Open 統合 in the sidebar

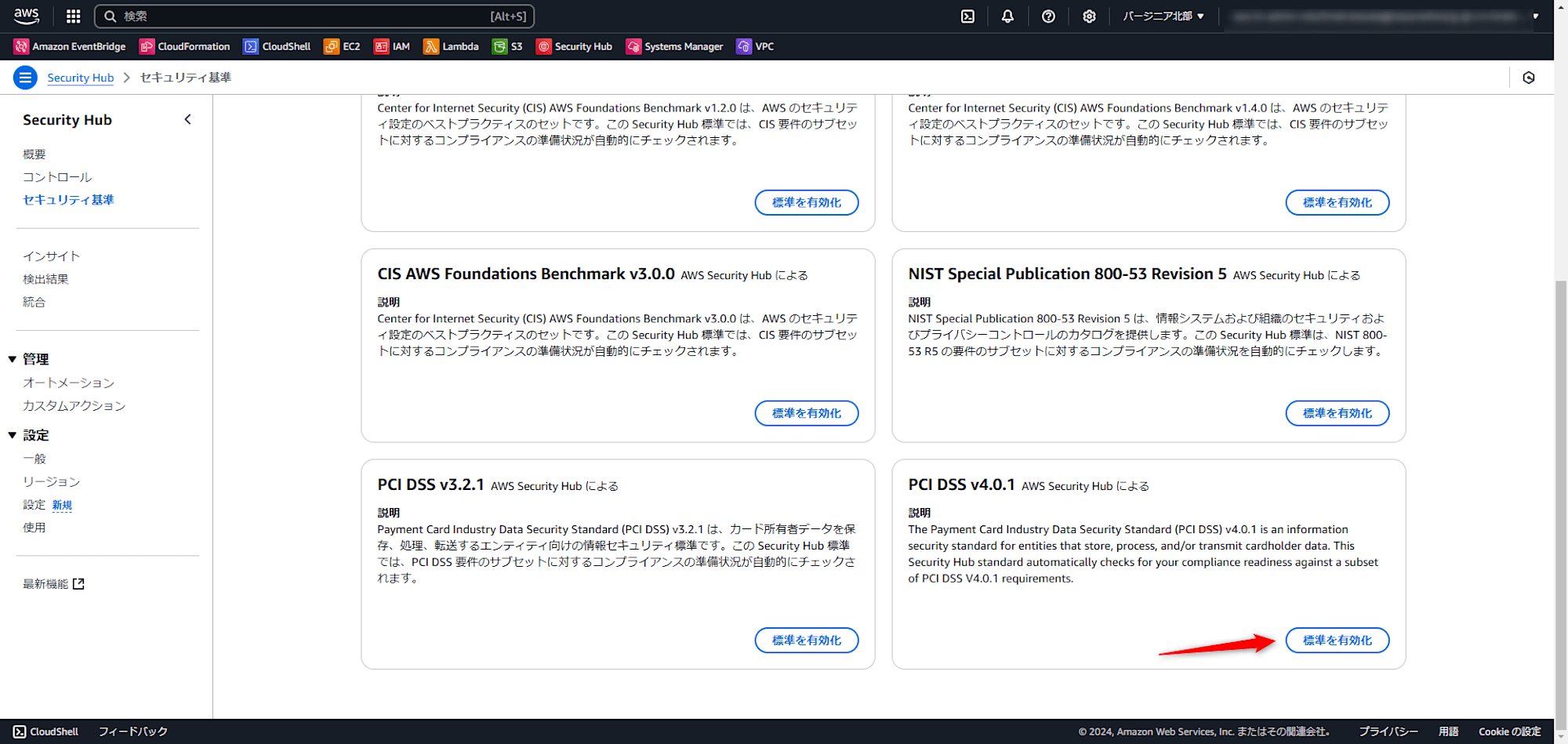click(34, 302)
